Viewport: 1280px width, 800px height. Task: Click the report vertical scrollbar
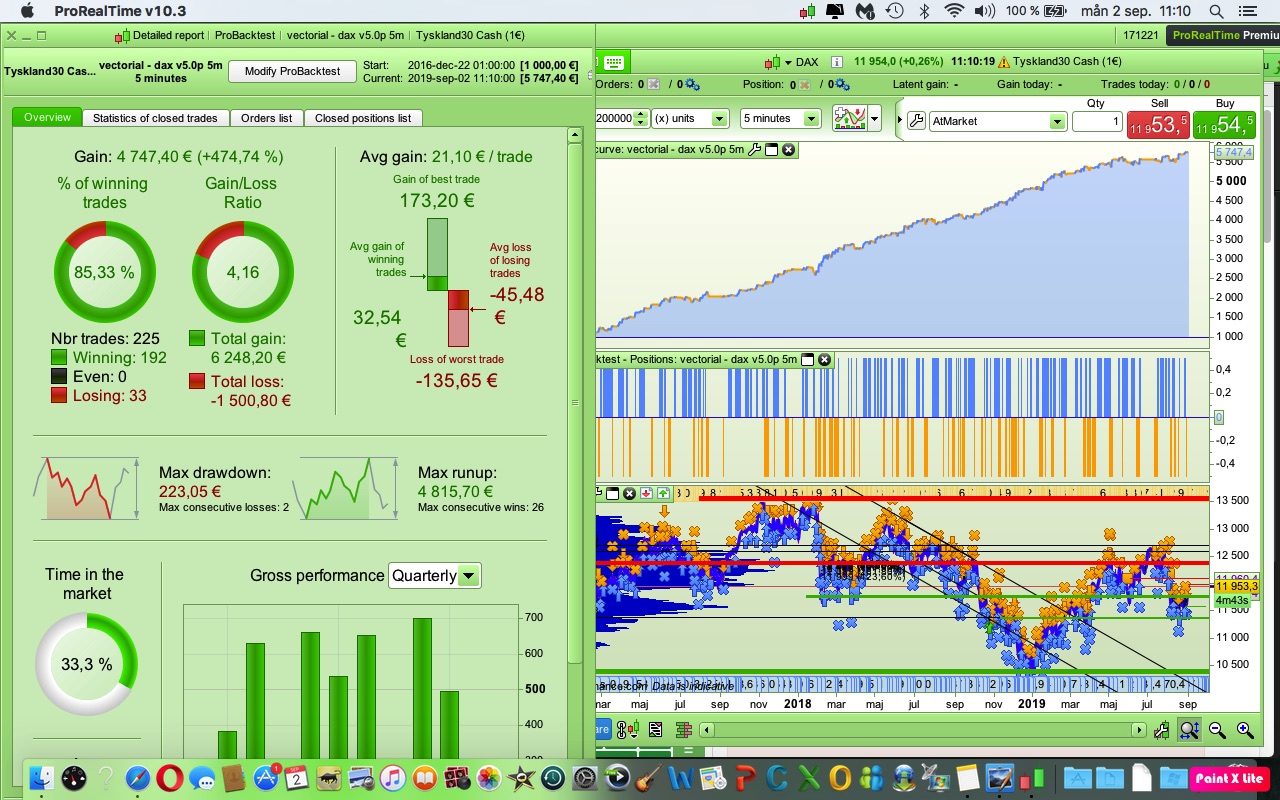[x=575, y=402]
